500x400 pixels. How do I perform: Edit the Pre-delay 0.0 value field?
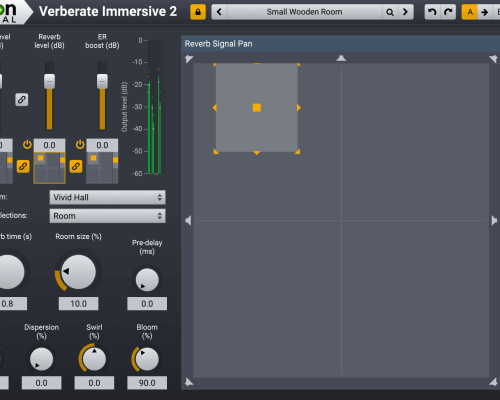147,304
